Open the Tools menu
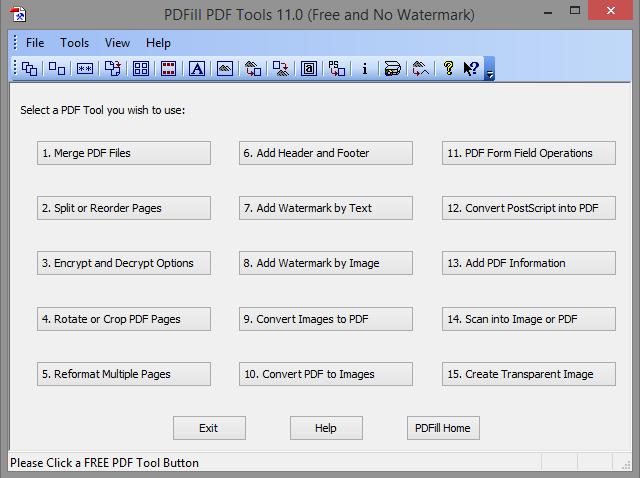Image resolution: width=640 pixels, height=478 pixels. [75, 43]
